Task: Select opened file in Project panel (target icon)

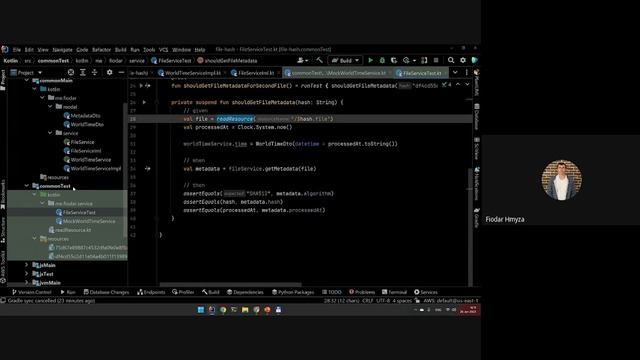Action: point(71,72)
